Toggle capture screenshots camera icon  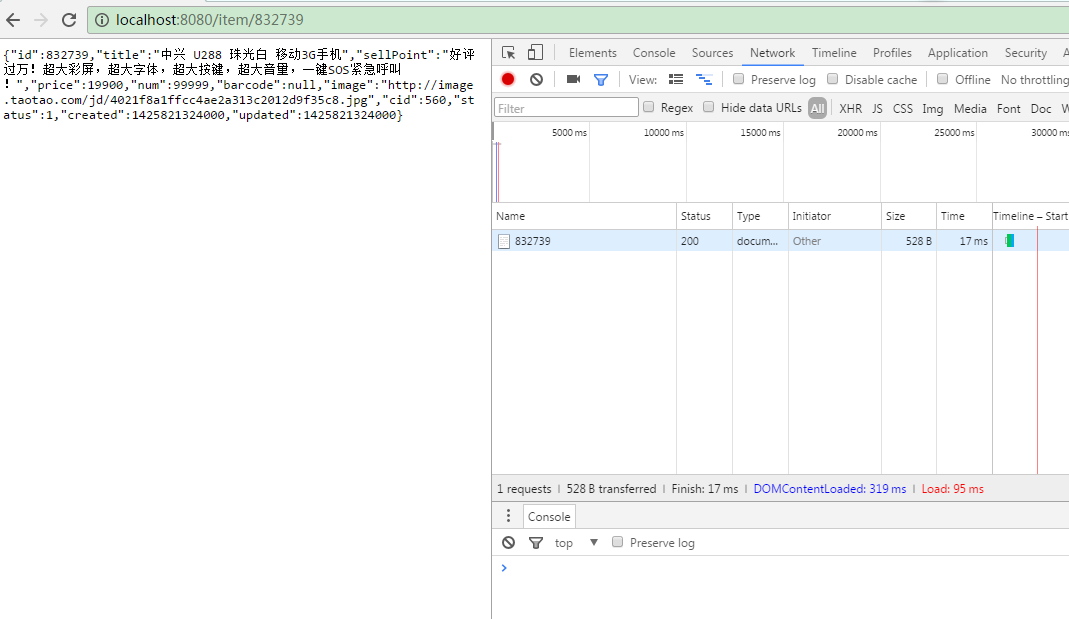(x=573, y=79)
